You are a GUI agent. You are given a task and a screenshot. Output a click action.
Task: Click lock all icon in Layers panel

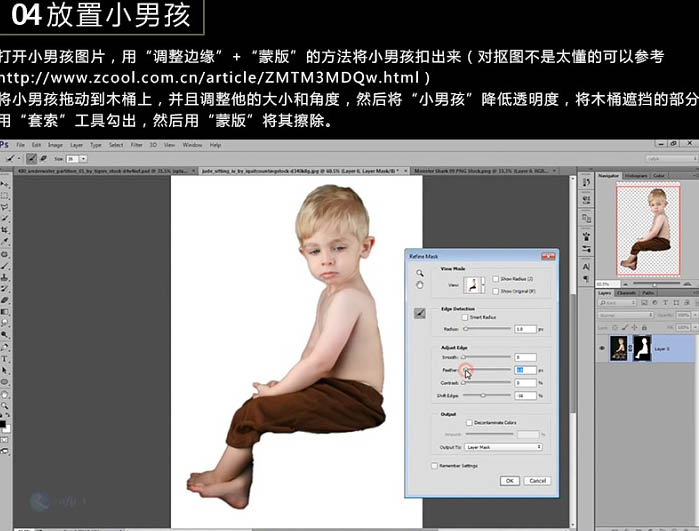[644, 328]
